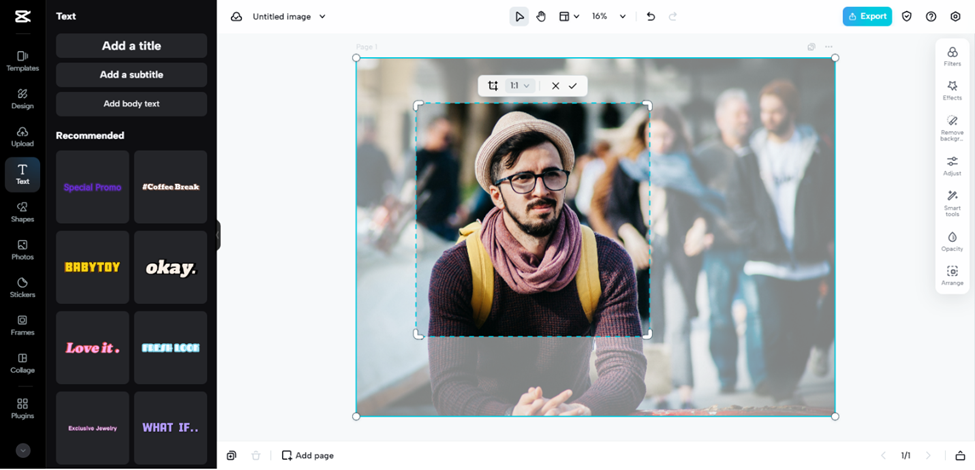Open the Shapes panel
The width and height of the screenshot is (975, 470).
click(x=22, y=212)
